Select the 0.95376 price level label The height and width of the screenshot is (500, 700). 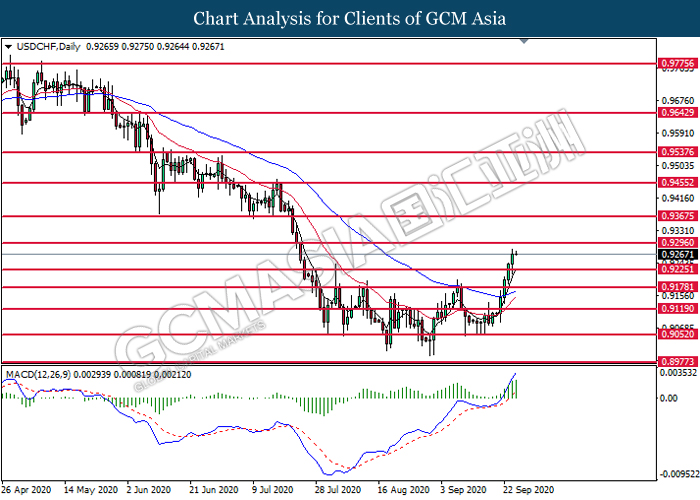click(x=678, y=152)
